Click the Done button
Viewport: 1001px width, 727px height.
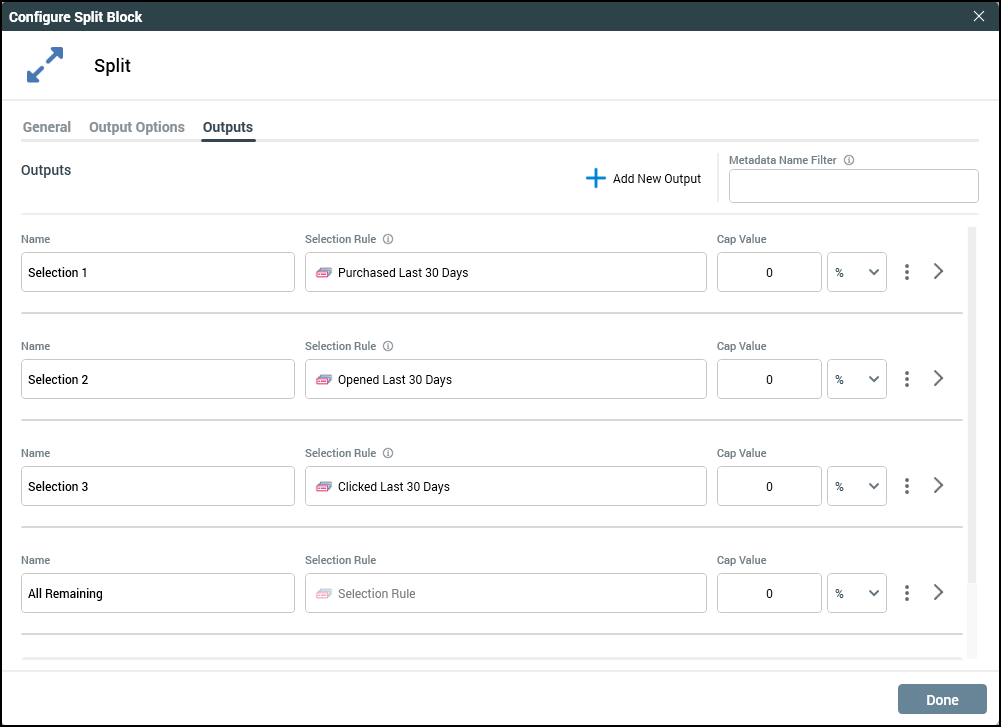942,700
